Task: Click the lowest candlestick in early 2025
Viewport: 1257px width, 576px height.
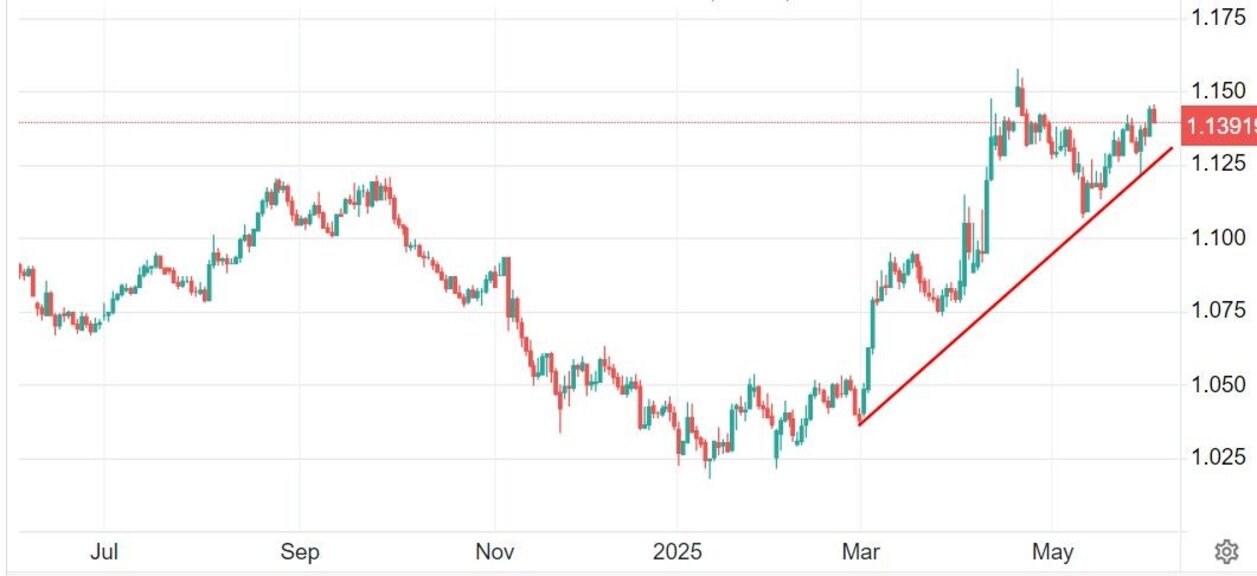Action: pyautogui.click(x=710, y=468)
